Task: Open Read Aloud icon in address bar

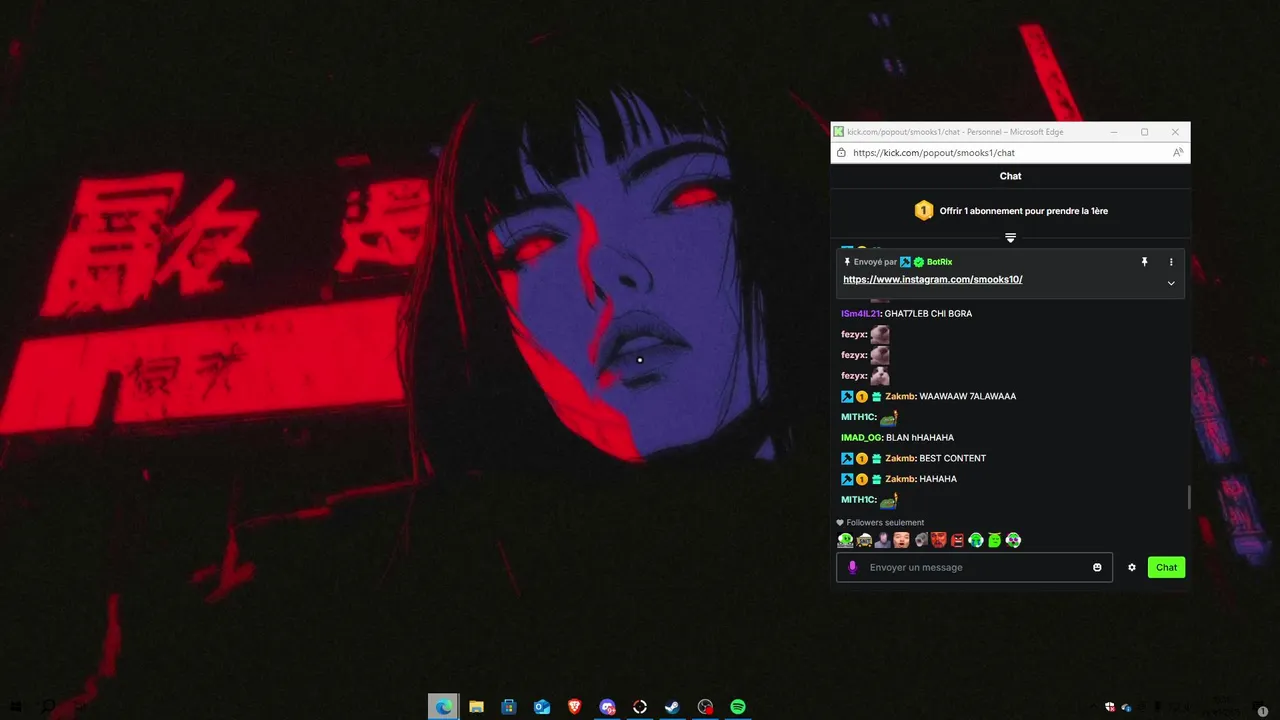Action: click(x=1177, y=153)
